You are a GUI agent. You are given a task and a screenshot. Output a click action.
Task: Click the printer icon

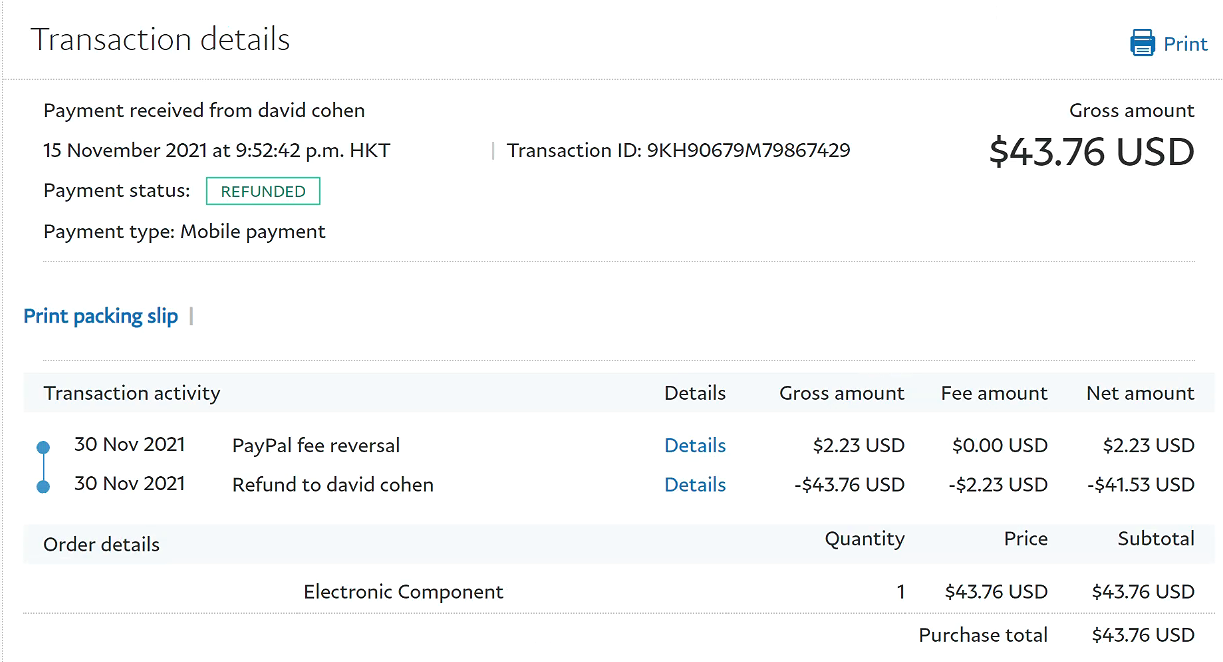(1142, 44)
